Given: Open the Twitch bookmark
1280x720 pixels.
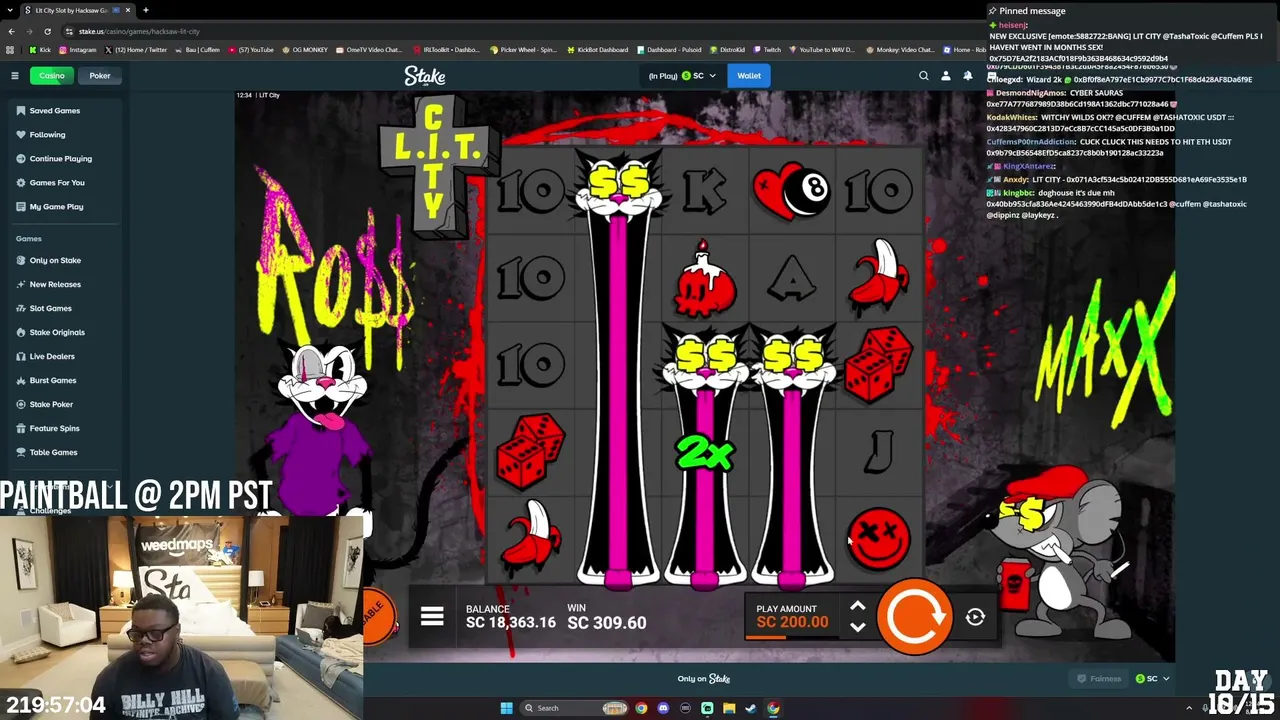Looking at the screenshot, I should coord(768,50).
